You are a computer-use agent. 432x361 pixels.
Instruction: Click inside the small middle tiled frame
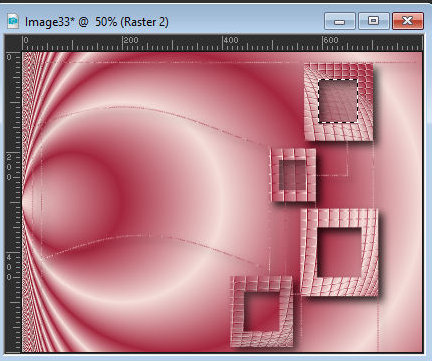click(292, 175)
